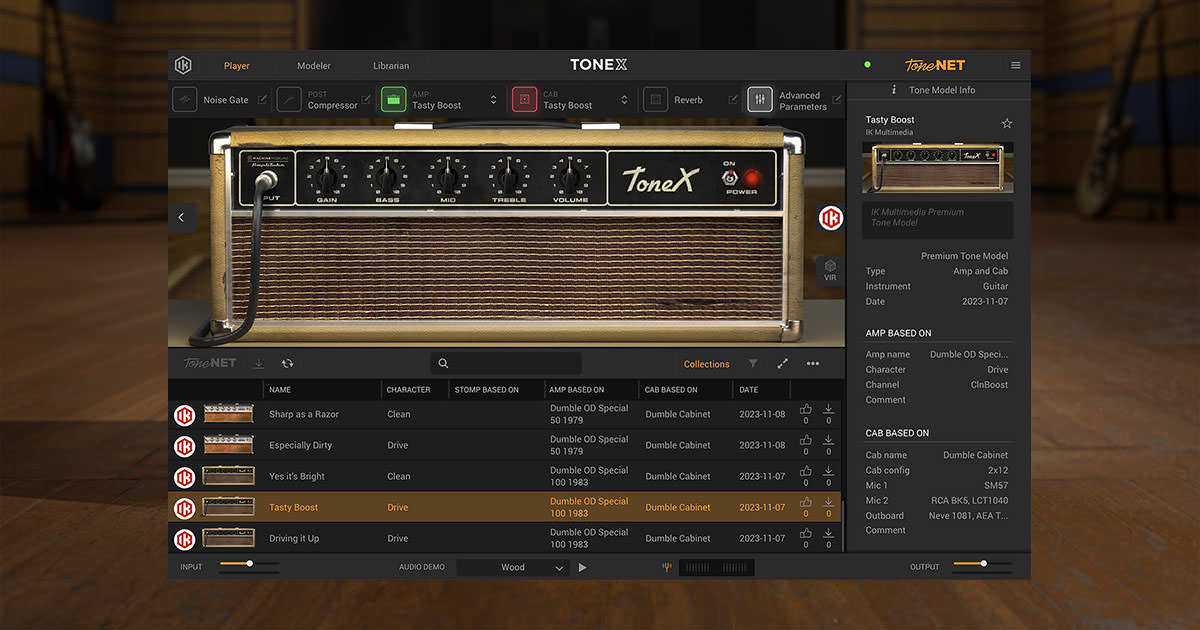This screenshot has width=1200, height=630.
Task: Open the Advanced Parameters icon
Action: [x=760, y=100]
